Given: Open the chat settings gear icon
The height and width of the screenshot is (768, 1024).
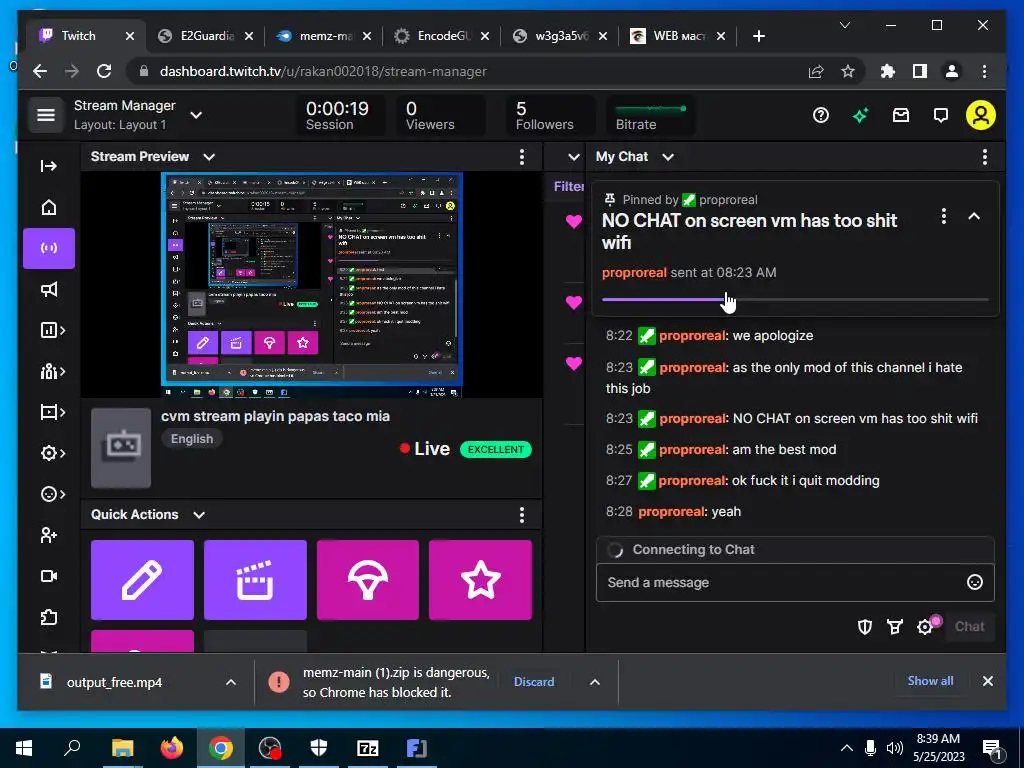Looking at the screenshot, I should point(925,627).
